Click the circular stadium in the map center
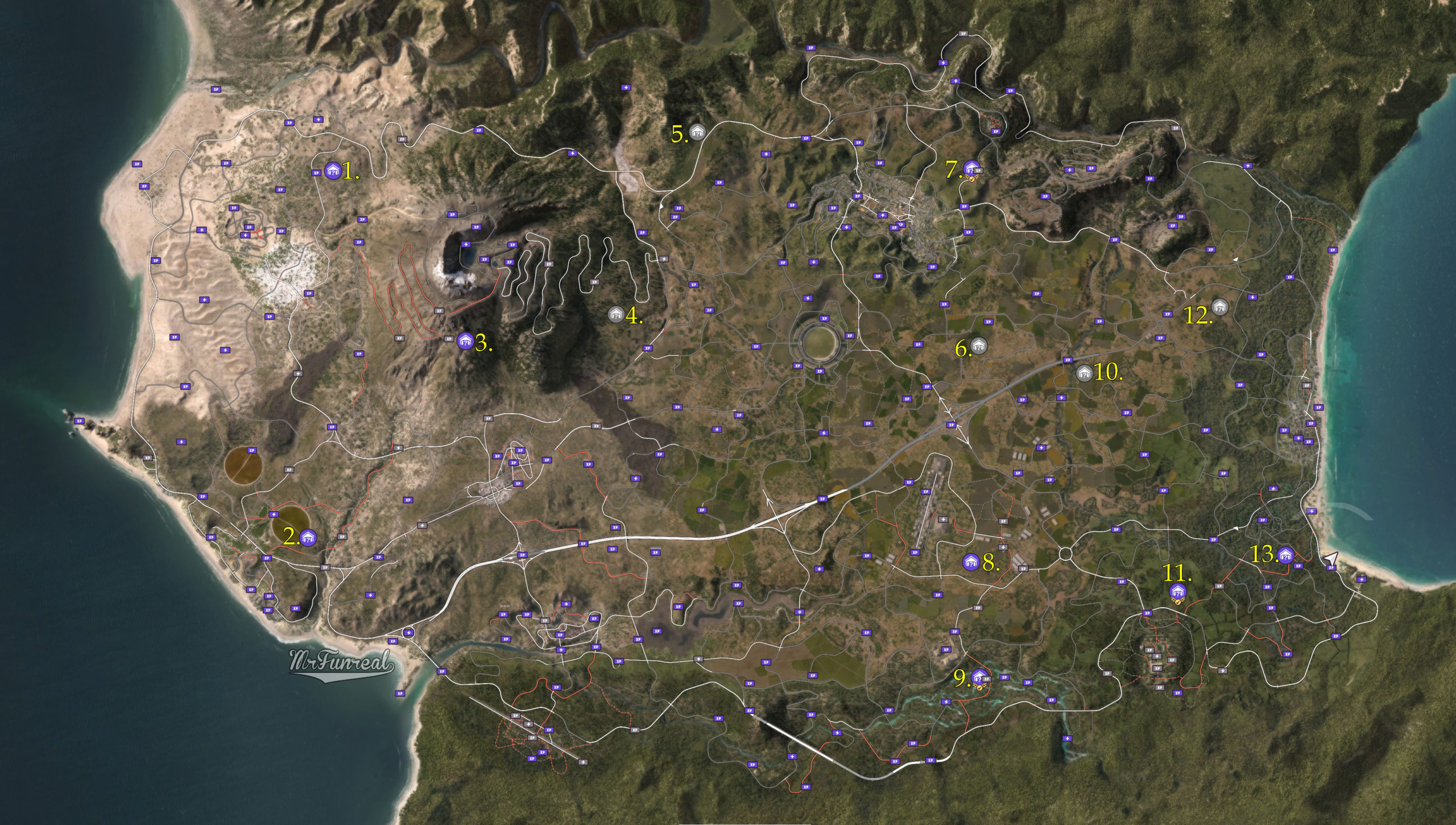The width and height of the screenshot is (1456, 825). (820, 342)
